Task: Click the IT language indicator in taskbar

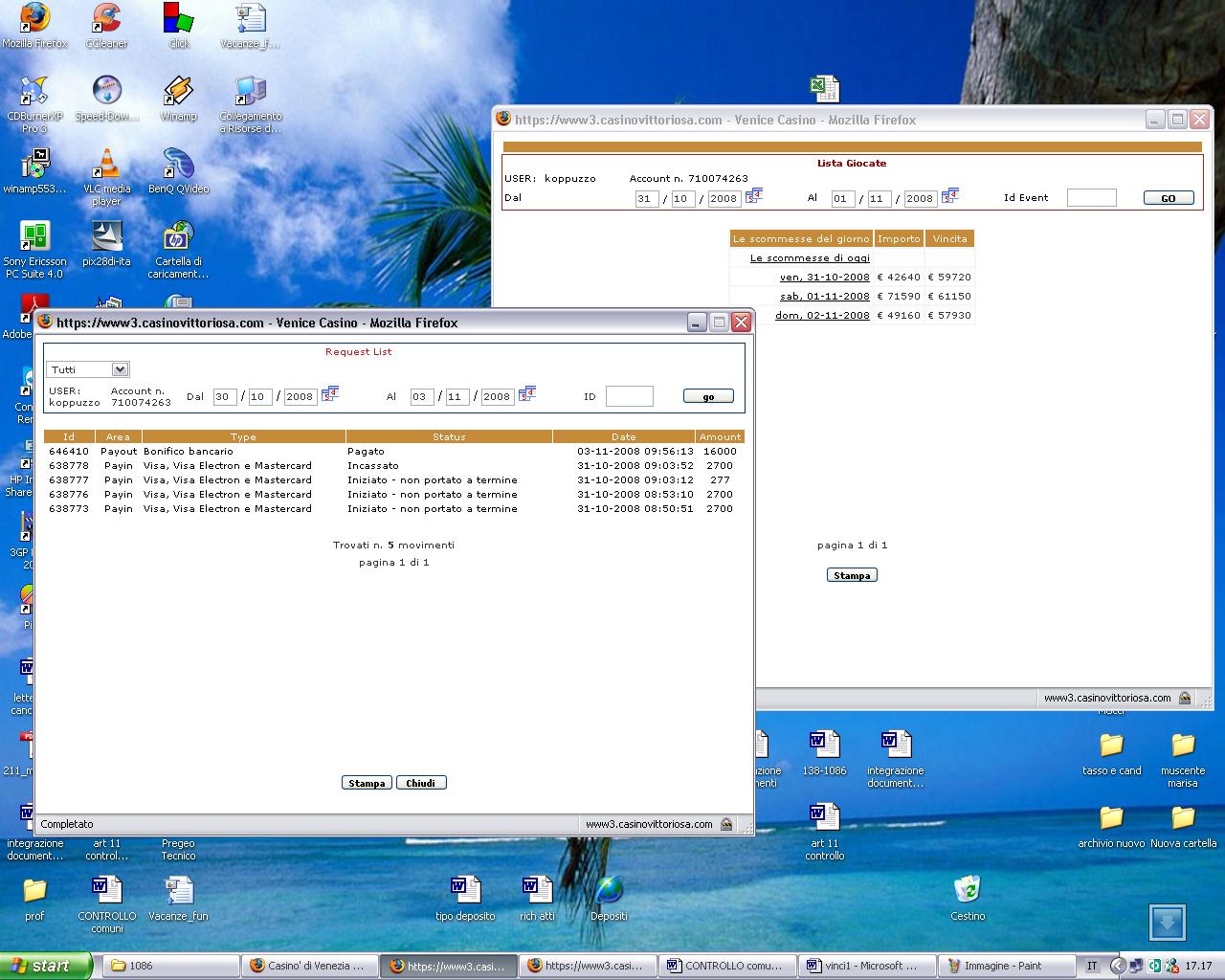Action: 1092,966
